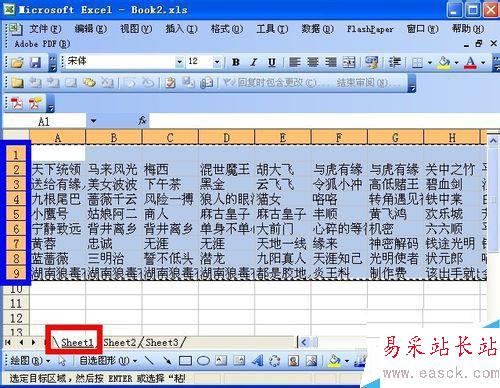Open the 数据(D) menu
The width and height of the screenshot is (500, 388).
point(317,29)
